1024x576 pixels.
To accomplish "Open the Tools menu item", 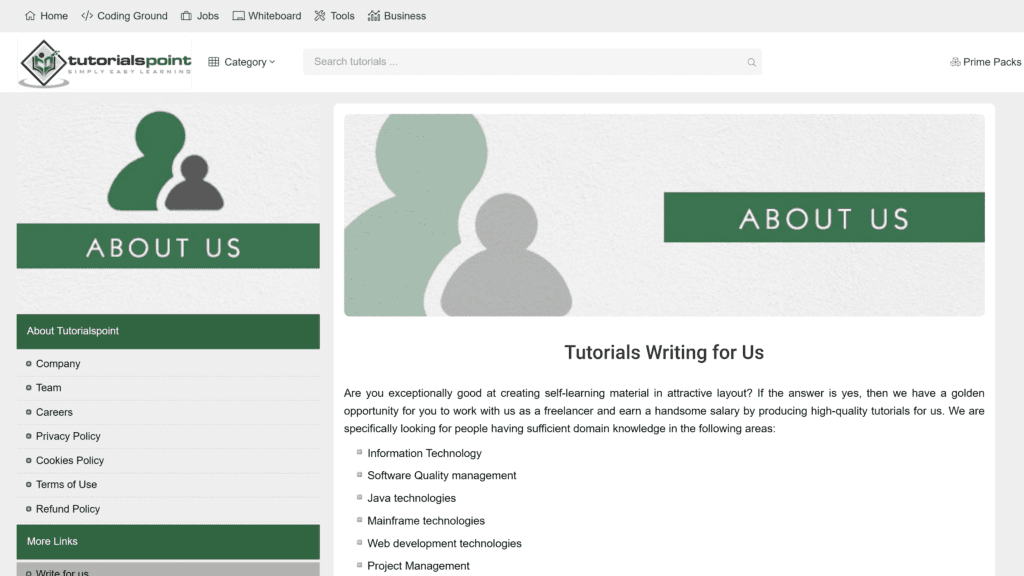I will [x=342, y=16].
